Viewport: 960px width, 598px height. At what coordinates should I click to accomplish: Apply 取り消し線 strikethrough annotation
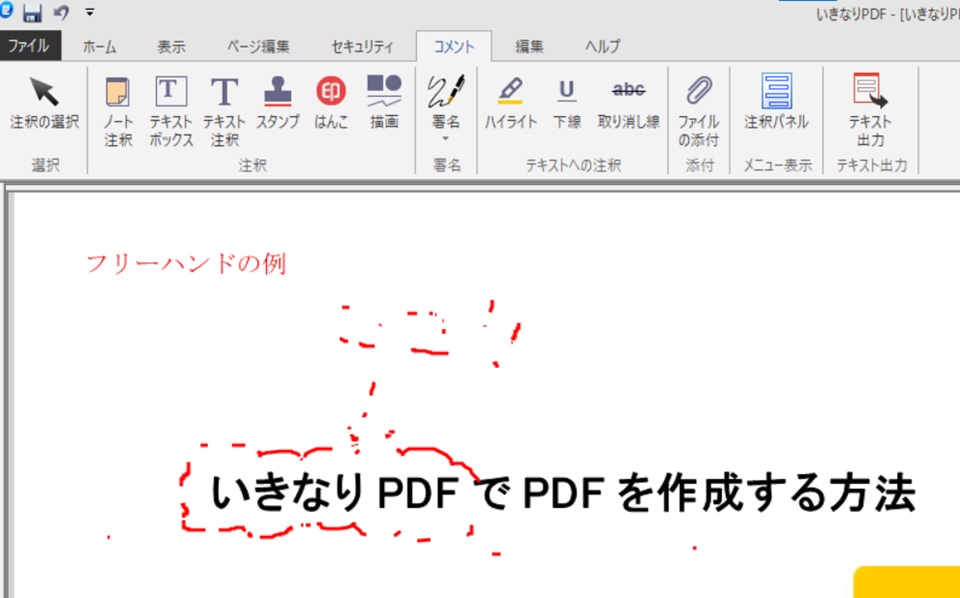629,104
